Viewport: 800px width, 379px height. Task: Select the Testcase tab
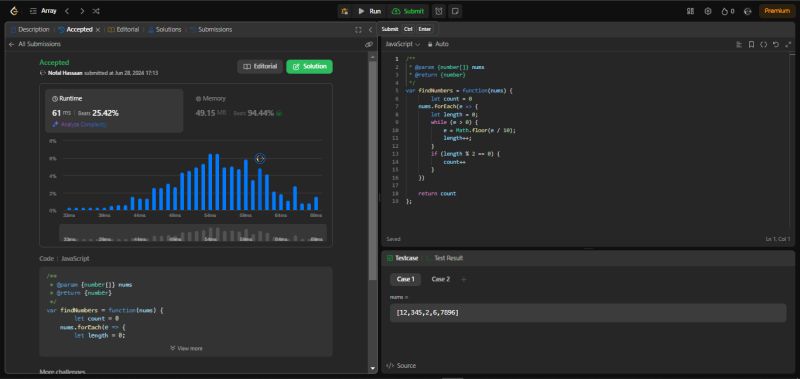pos(402,258)
